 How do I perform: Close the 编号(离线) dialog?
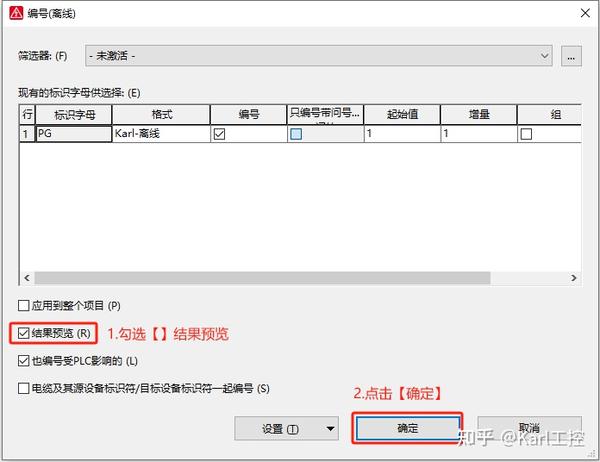click(x=585, y=13)
